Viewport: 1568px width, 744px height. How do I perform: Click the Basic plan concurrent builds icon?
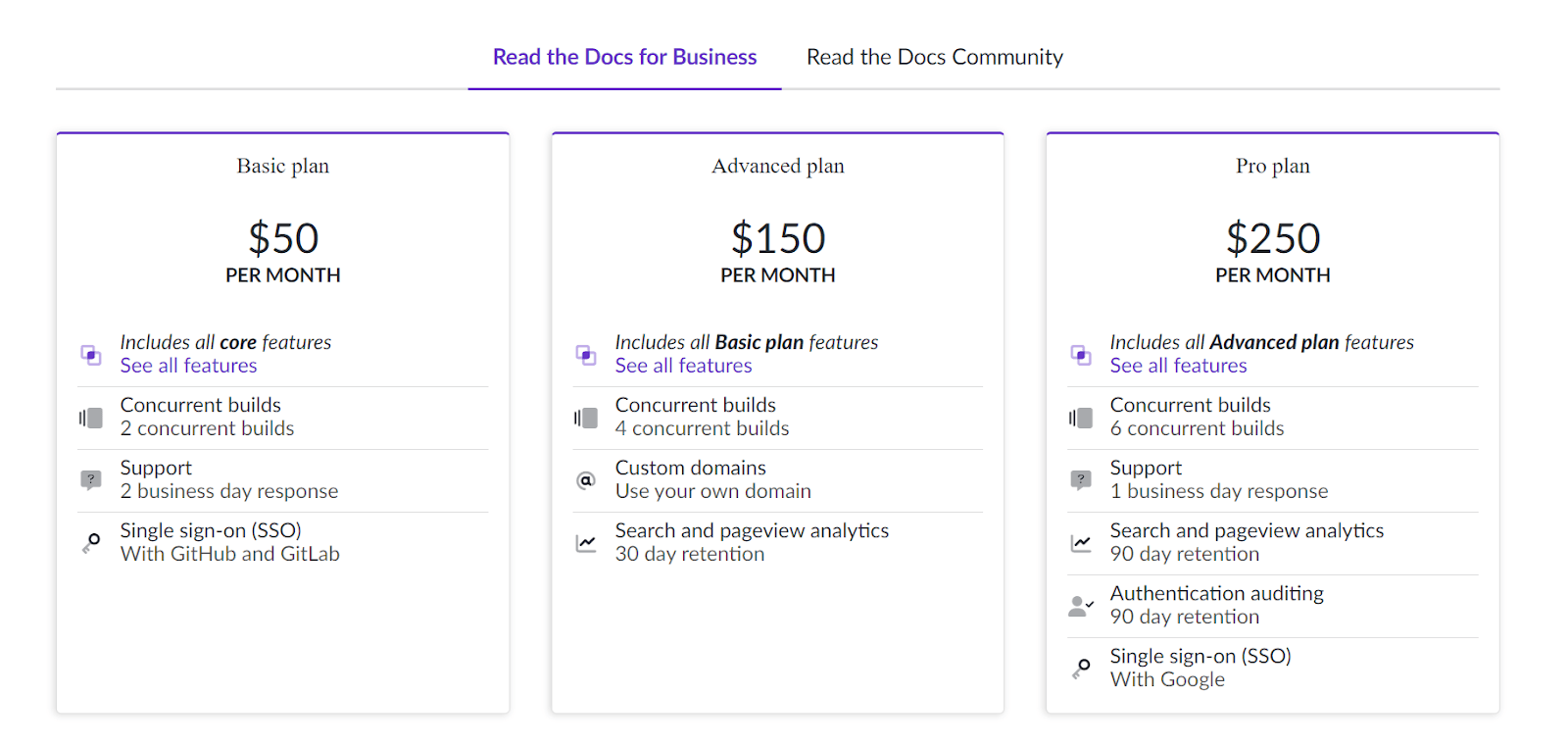91,418
